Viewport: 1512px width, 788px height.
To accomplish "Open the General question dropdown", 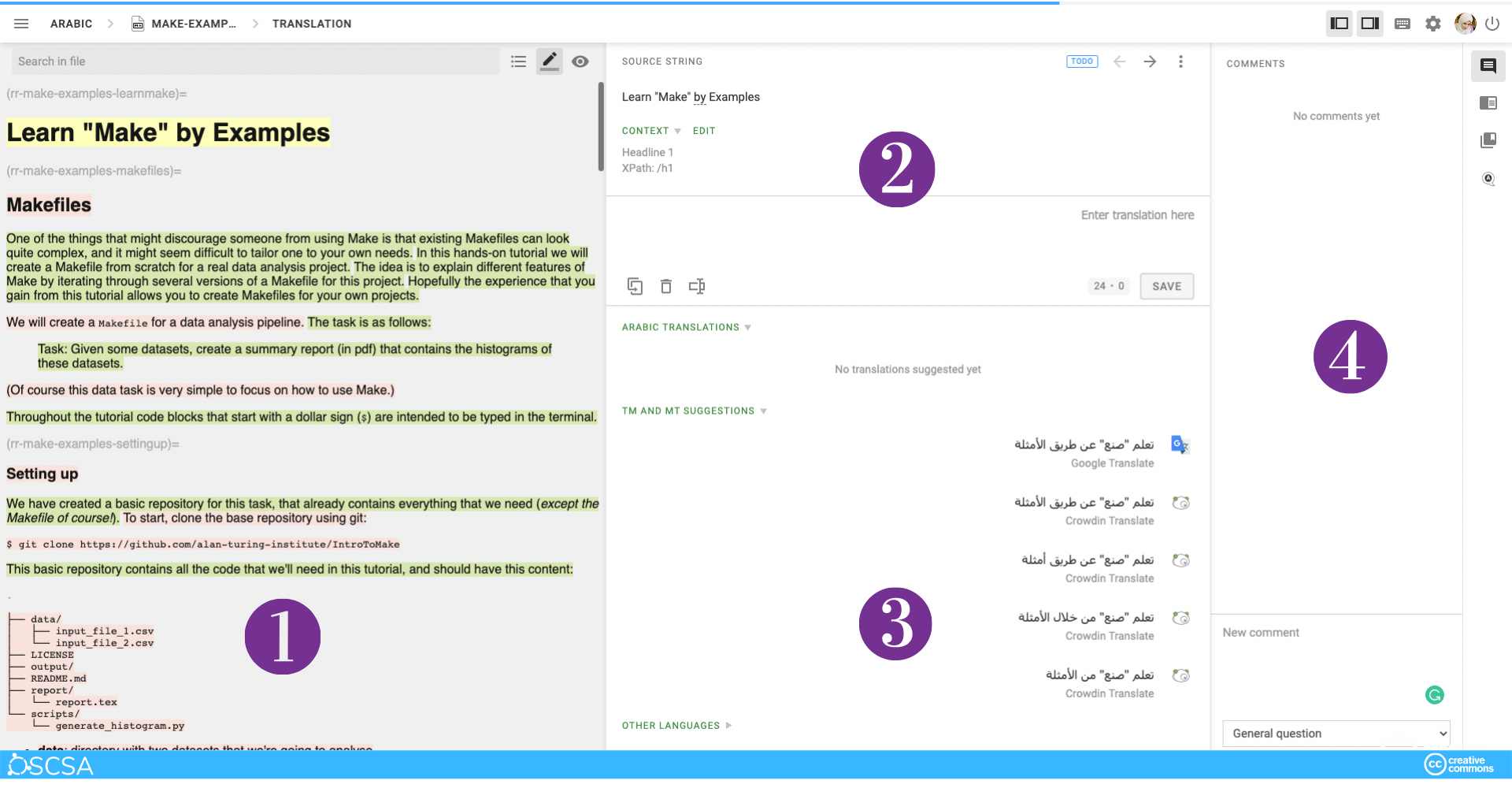I will click(1336, 734).
